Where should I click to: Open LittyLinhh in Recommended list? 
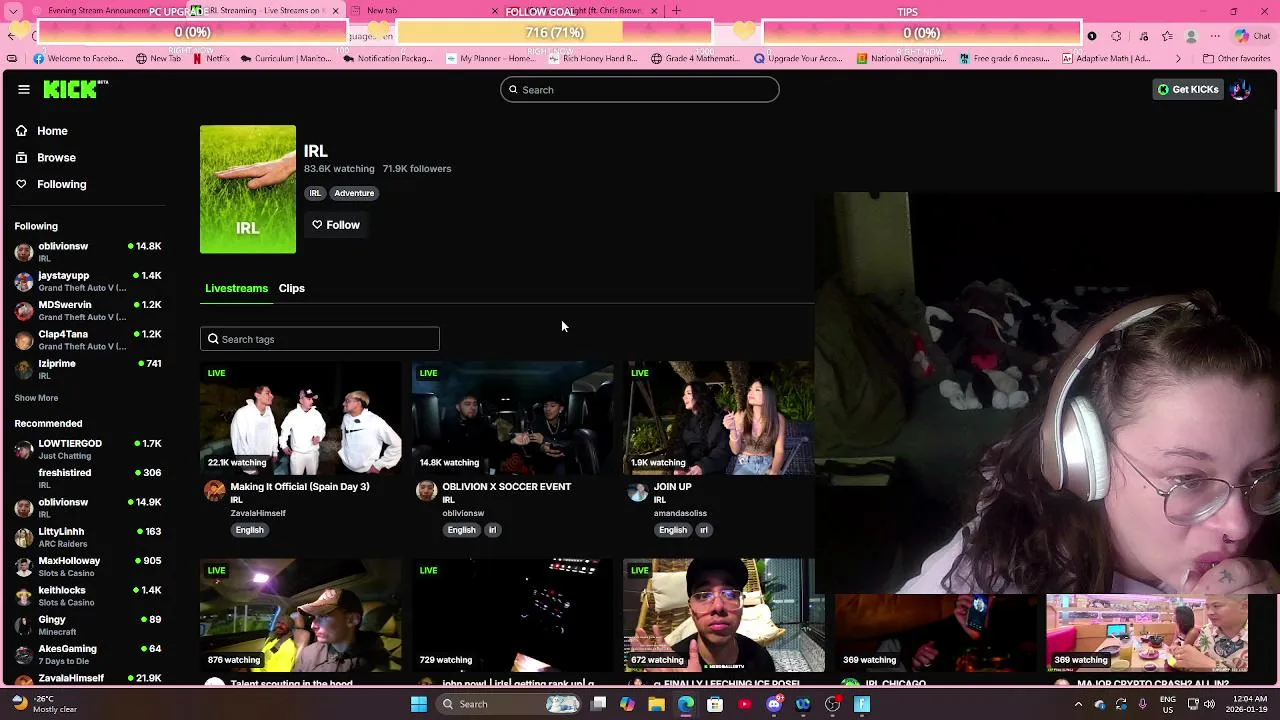[88, 537]
